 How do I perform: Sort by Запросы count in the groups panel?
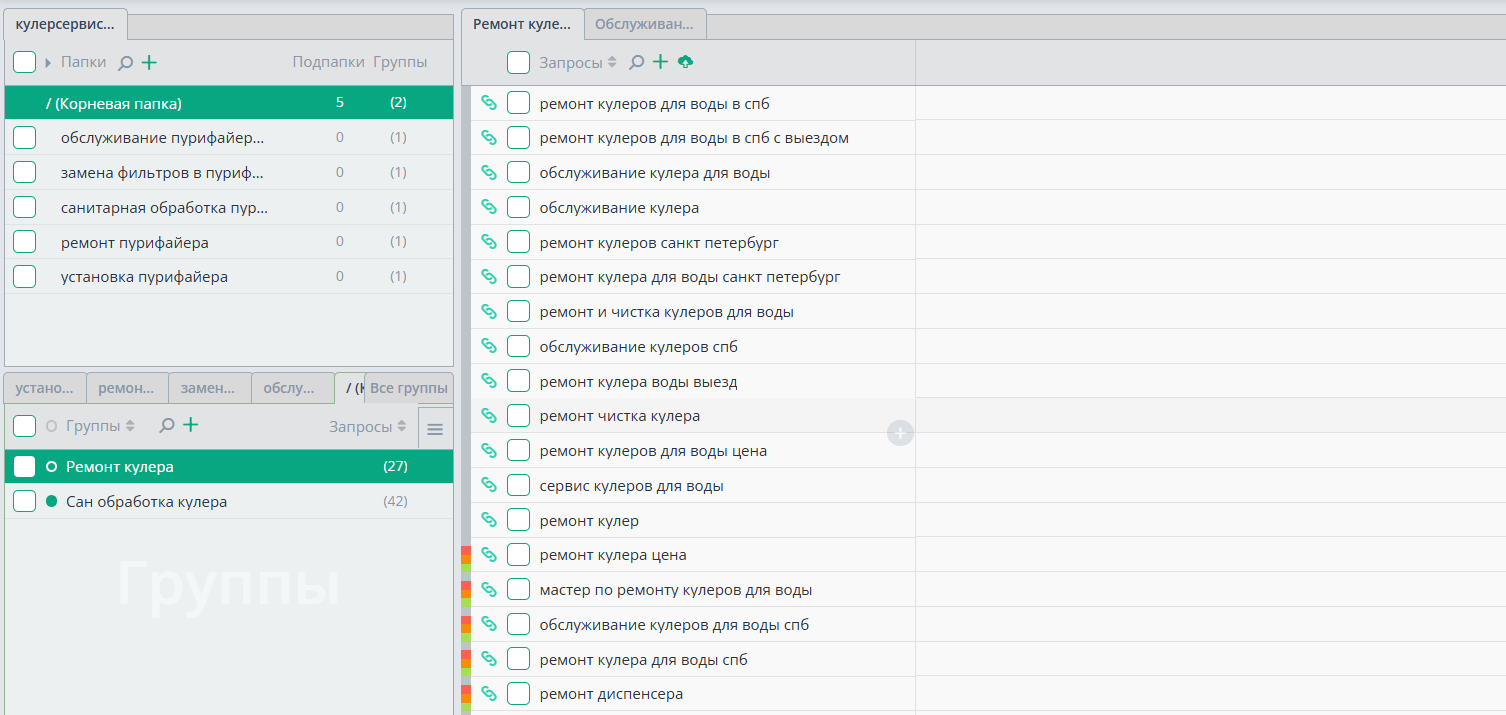tap(402, 426)
